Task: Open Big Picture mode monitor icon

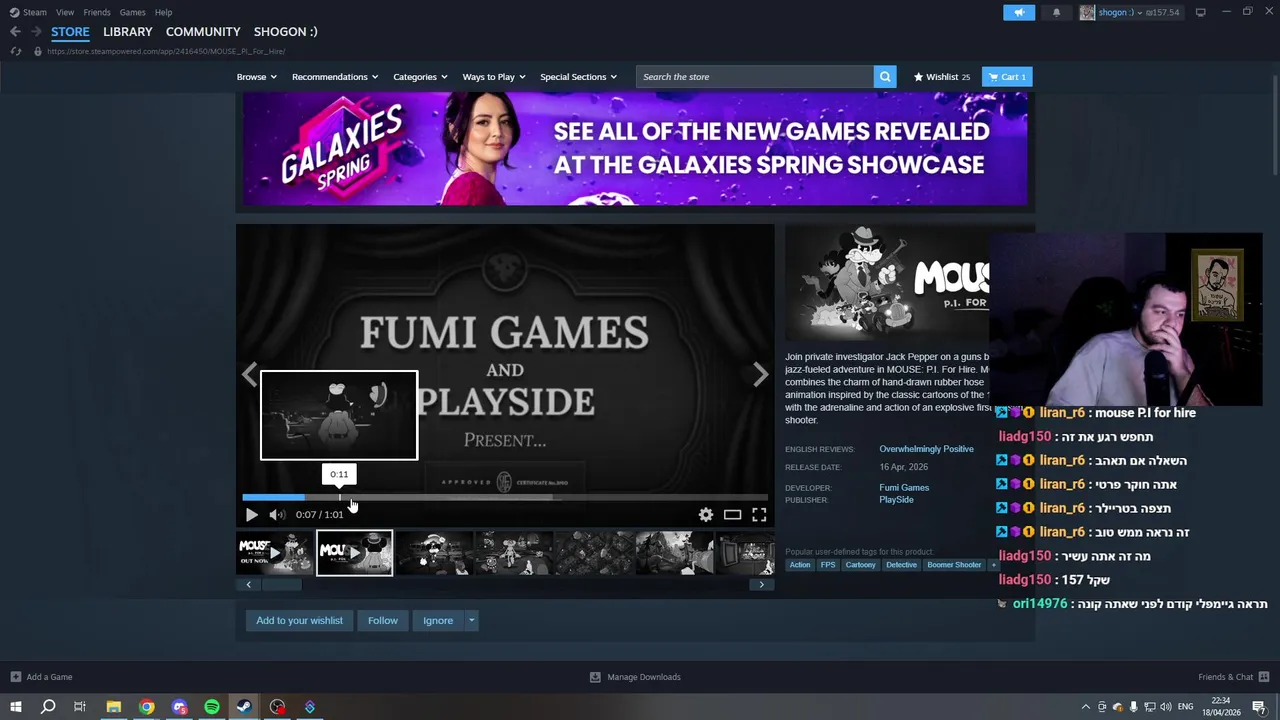Action: (x=1200, y=12)
